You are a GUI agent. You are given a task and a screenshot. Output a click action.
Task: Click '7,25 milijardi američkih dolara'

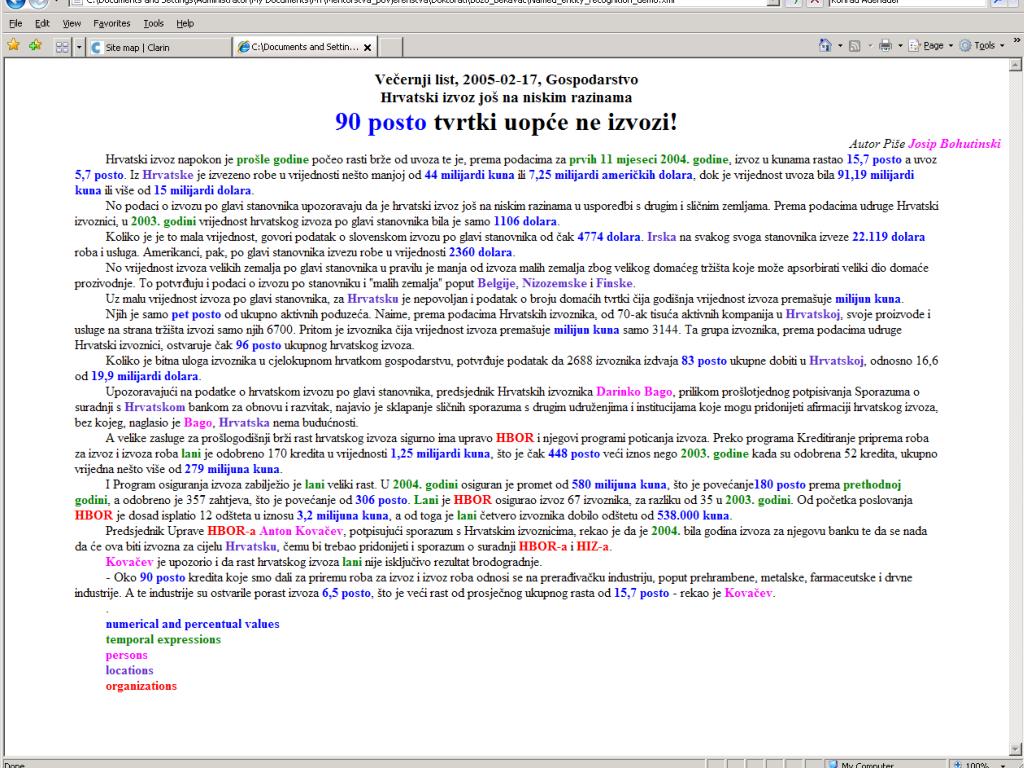(x=611, y=175)
